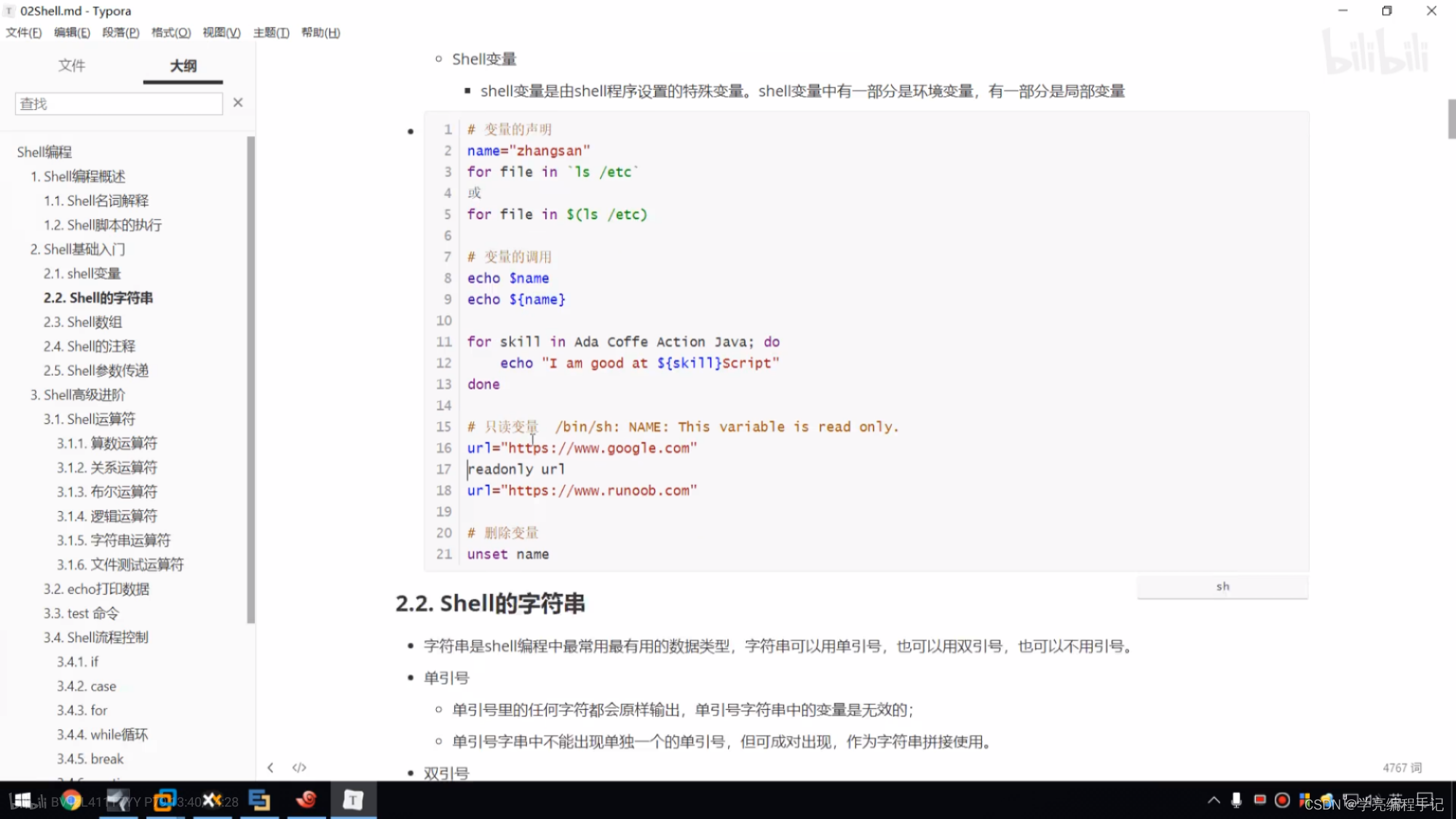1456x819 pixels.
Task: Click the 单引号 bullet item
Action: click(446, 678)
